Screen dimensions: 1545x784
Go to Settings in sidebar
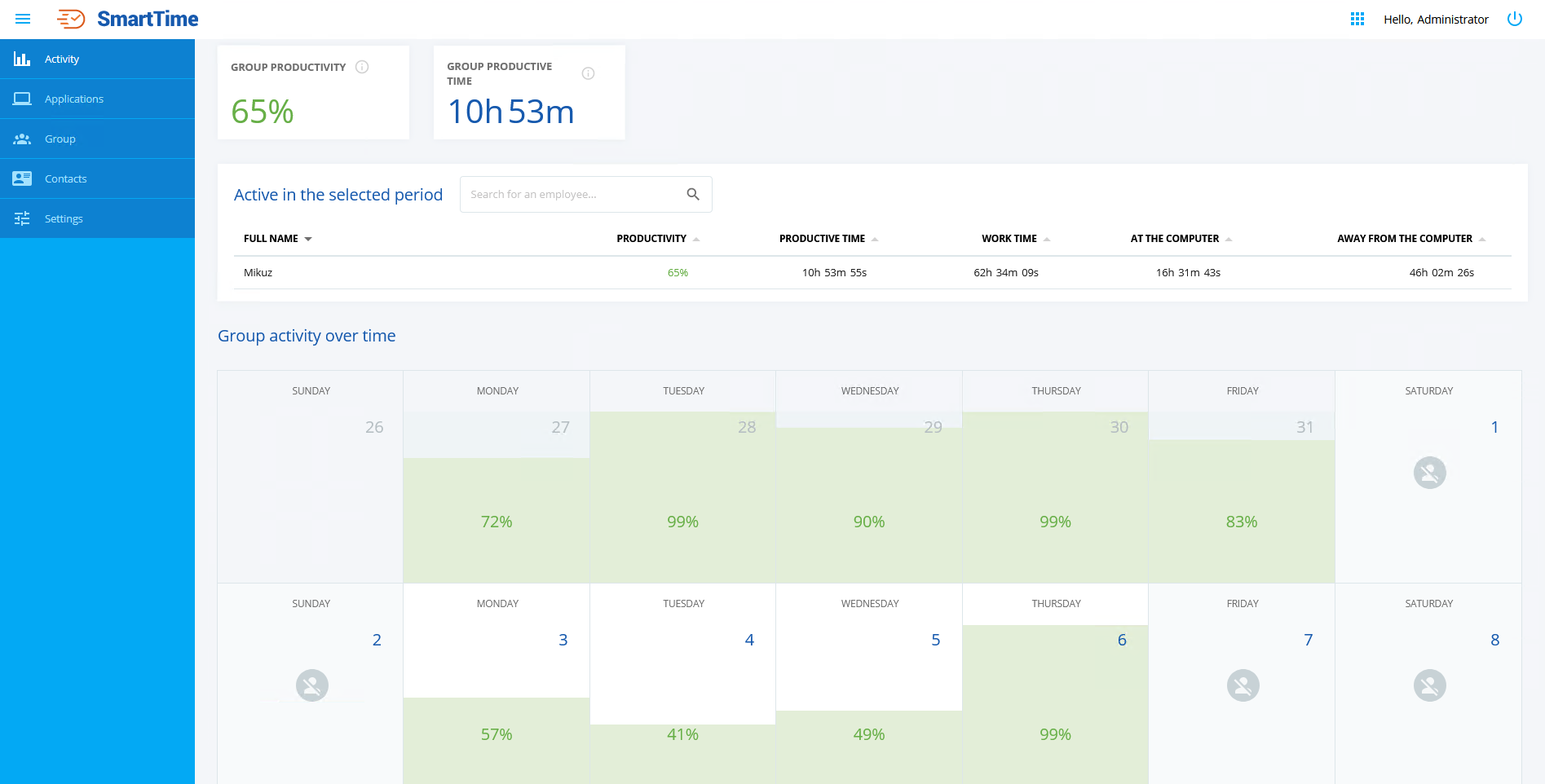point(64,218)
